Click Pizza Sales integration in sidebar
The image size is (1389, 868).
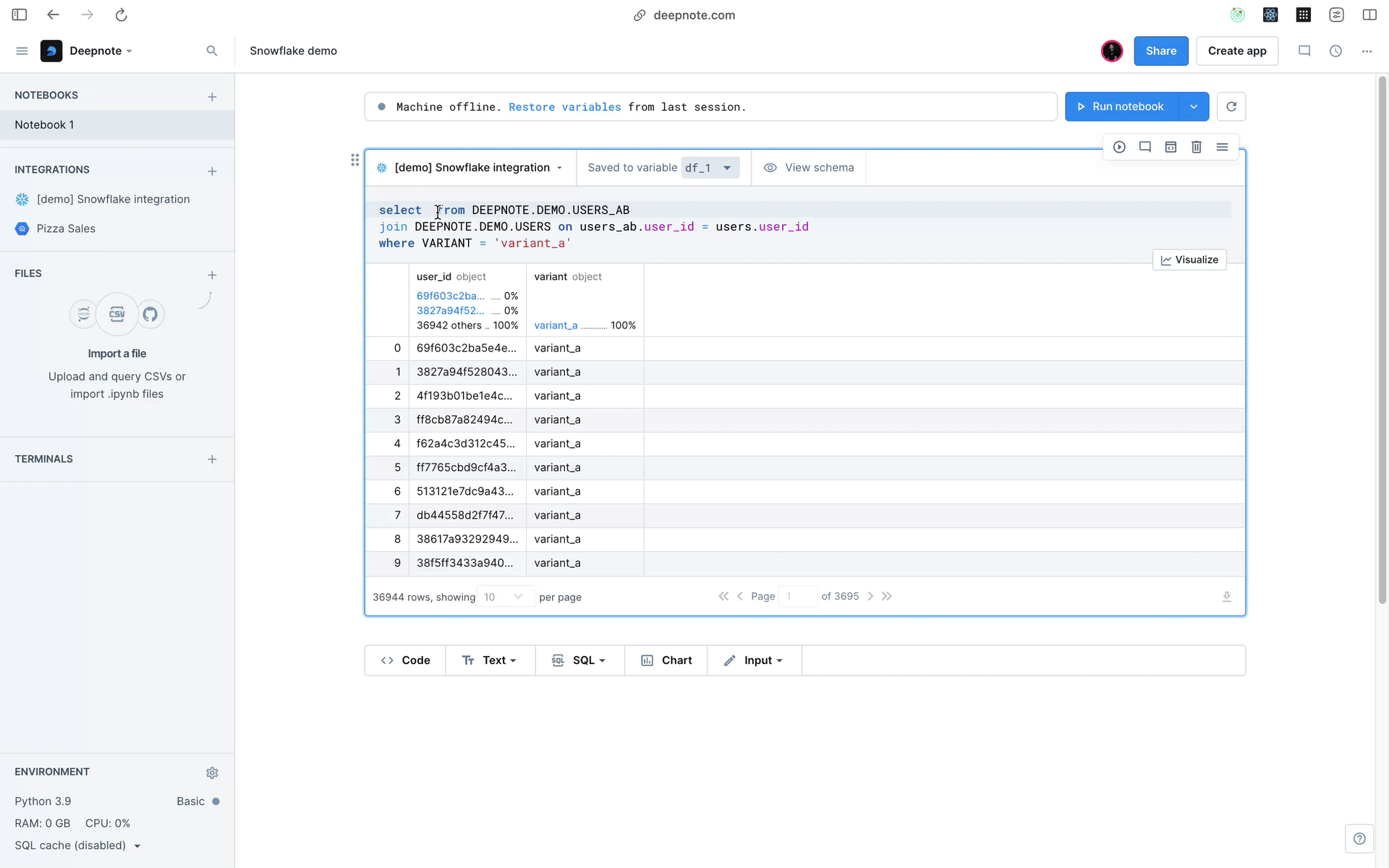(x=66, y=228)
